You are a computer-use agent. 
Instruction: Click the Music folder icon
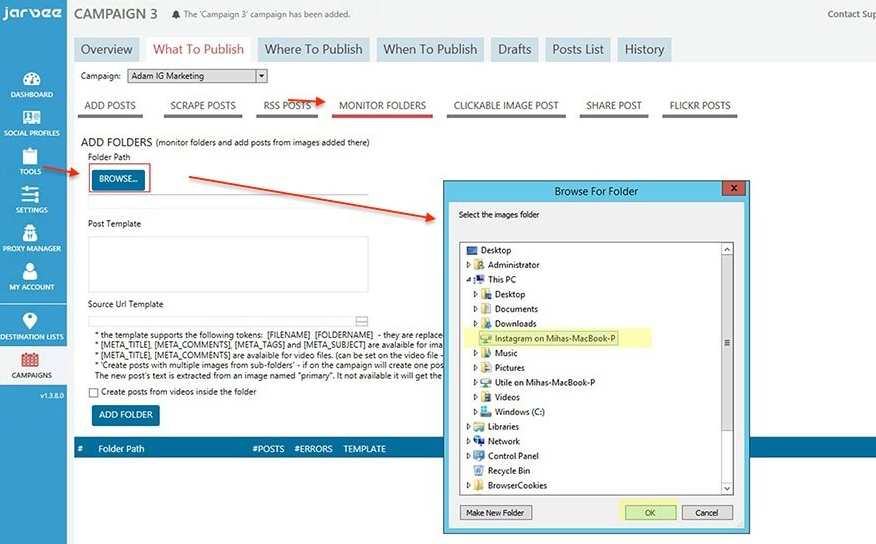pyautogui.click(x=486, y=353)
